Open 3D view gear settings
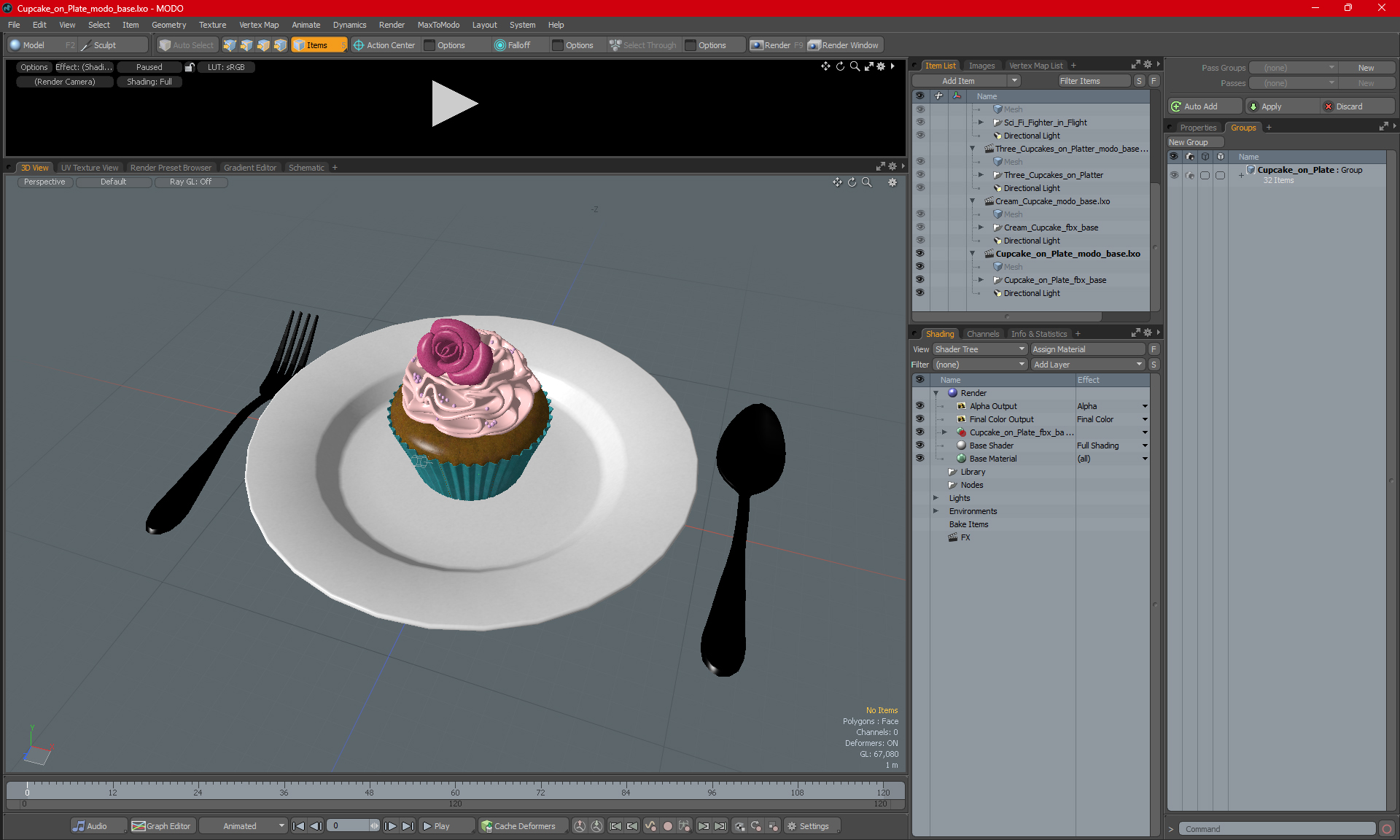 pos(892,182)
